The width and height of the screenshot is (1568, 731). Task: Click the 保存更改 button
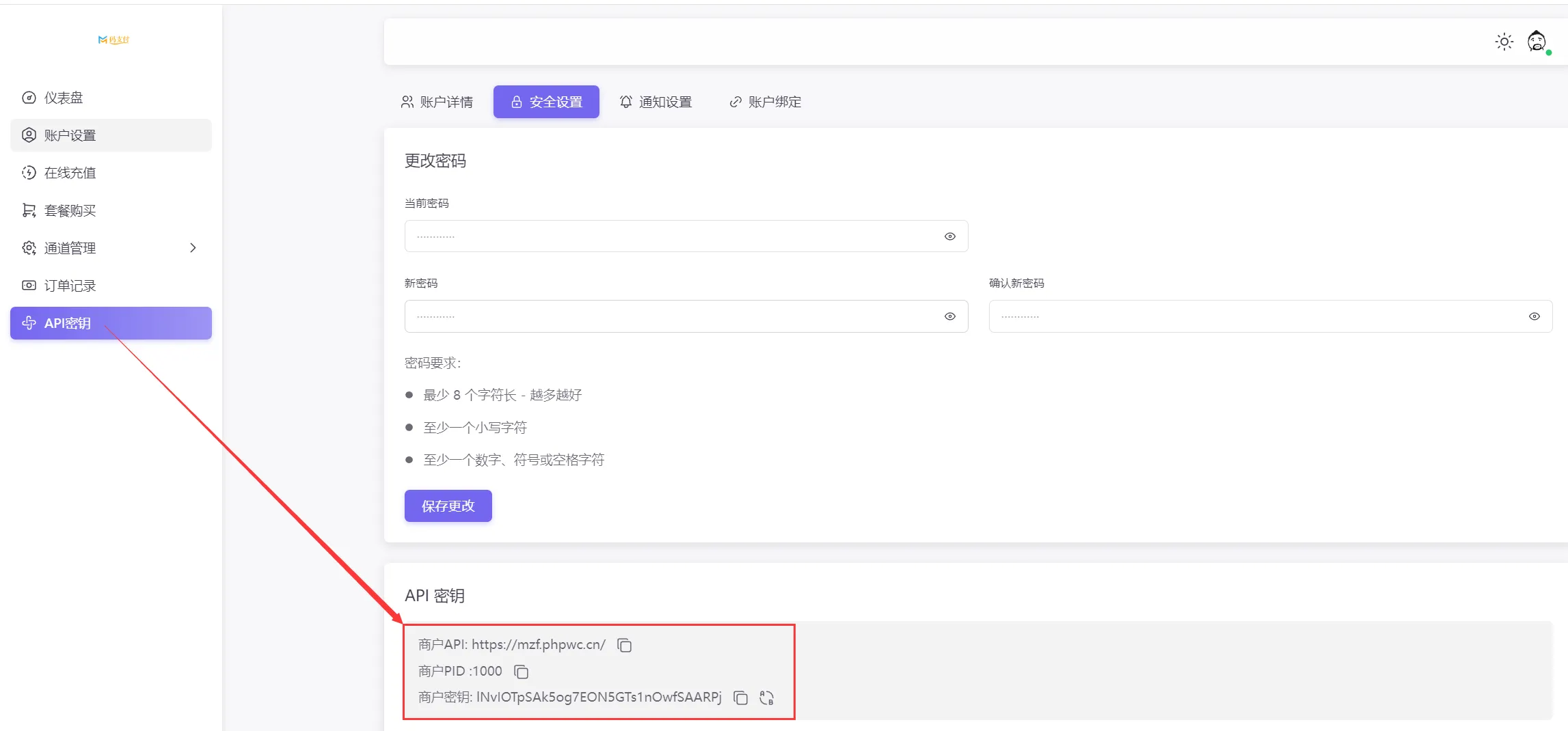coord(448,506)
